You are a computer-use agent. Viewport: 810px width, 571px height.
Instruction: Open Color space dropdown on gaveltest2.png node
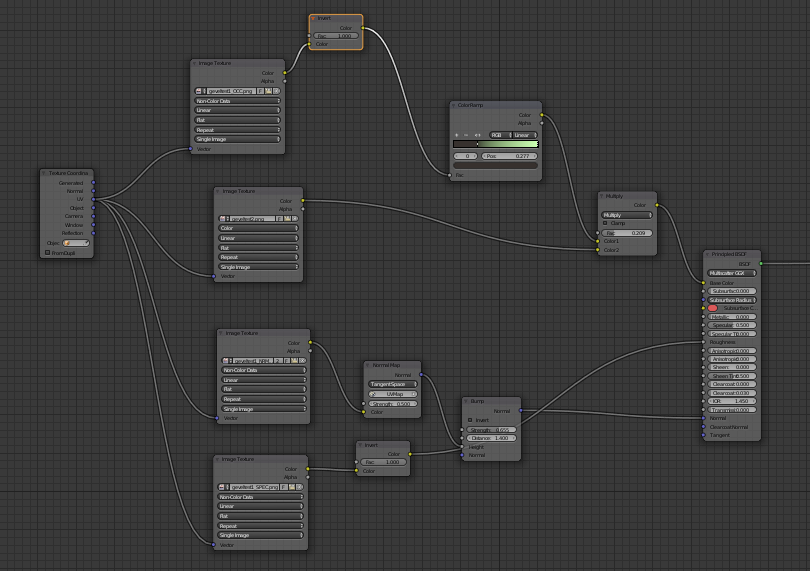[x=258, y=228]
